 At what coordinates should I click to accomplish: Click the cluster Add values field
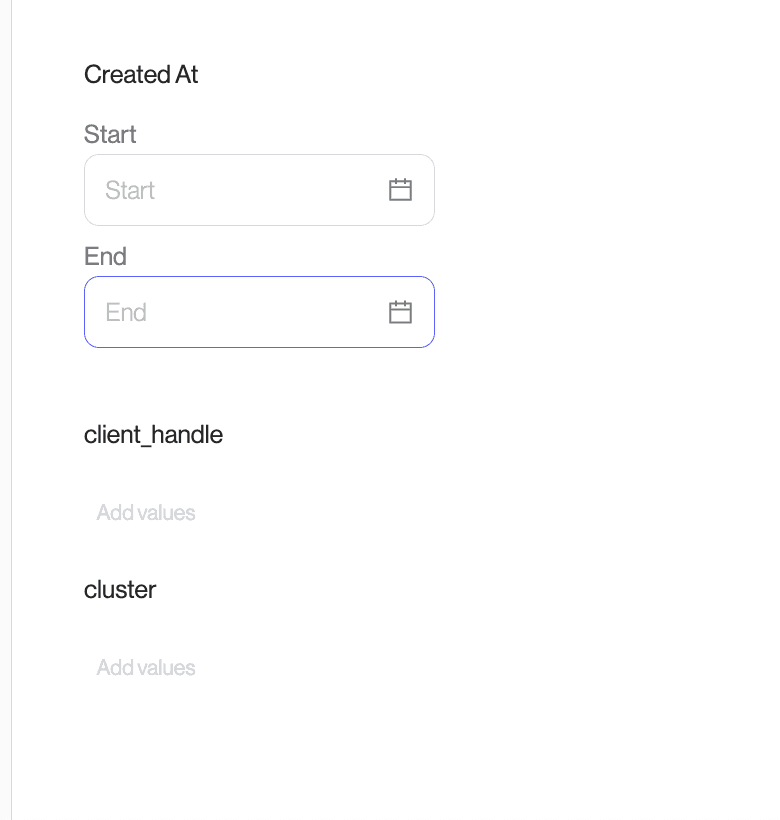point(250,668)
